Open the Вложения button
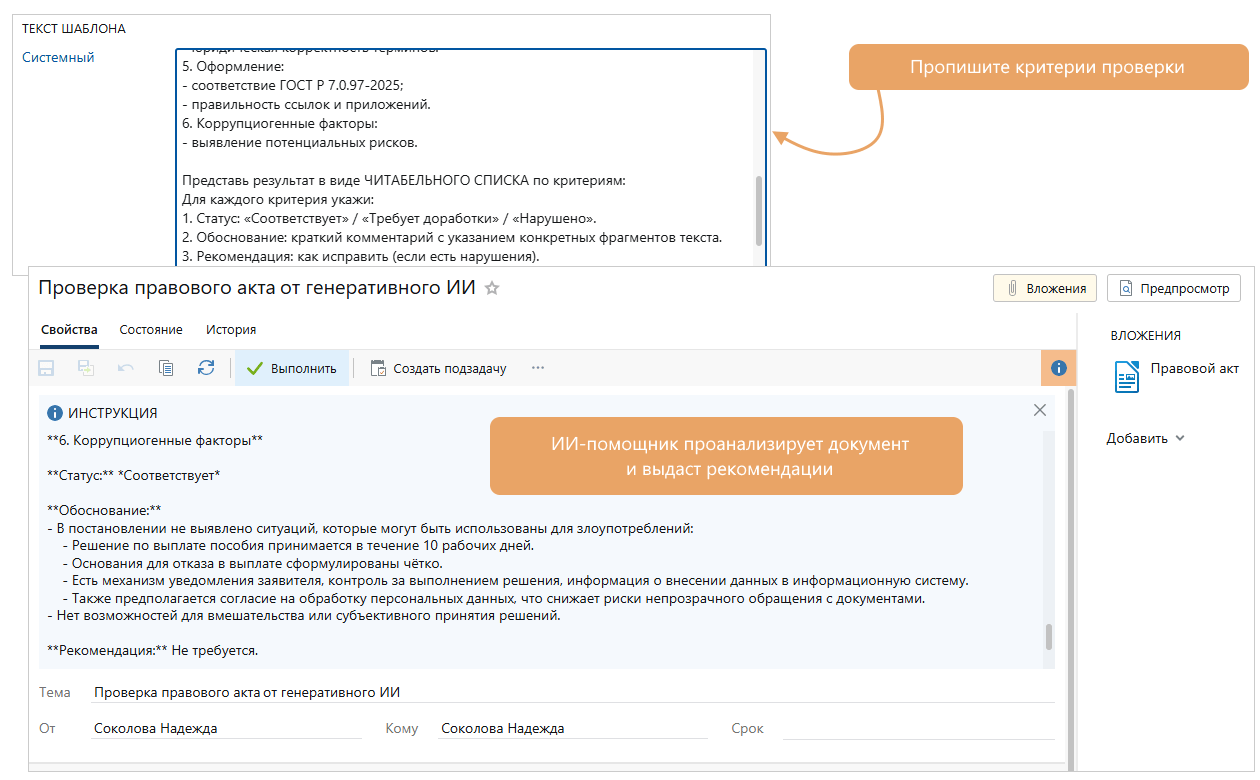This screenshot has width=1260, height=780. coord(1045,288)
